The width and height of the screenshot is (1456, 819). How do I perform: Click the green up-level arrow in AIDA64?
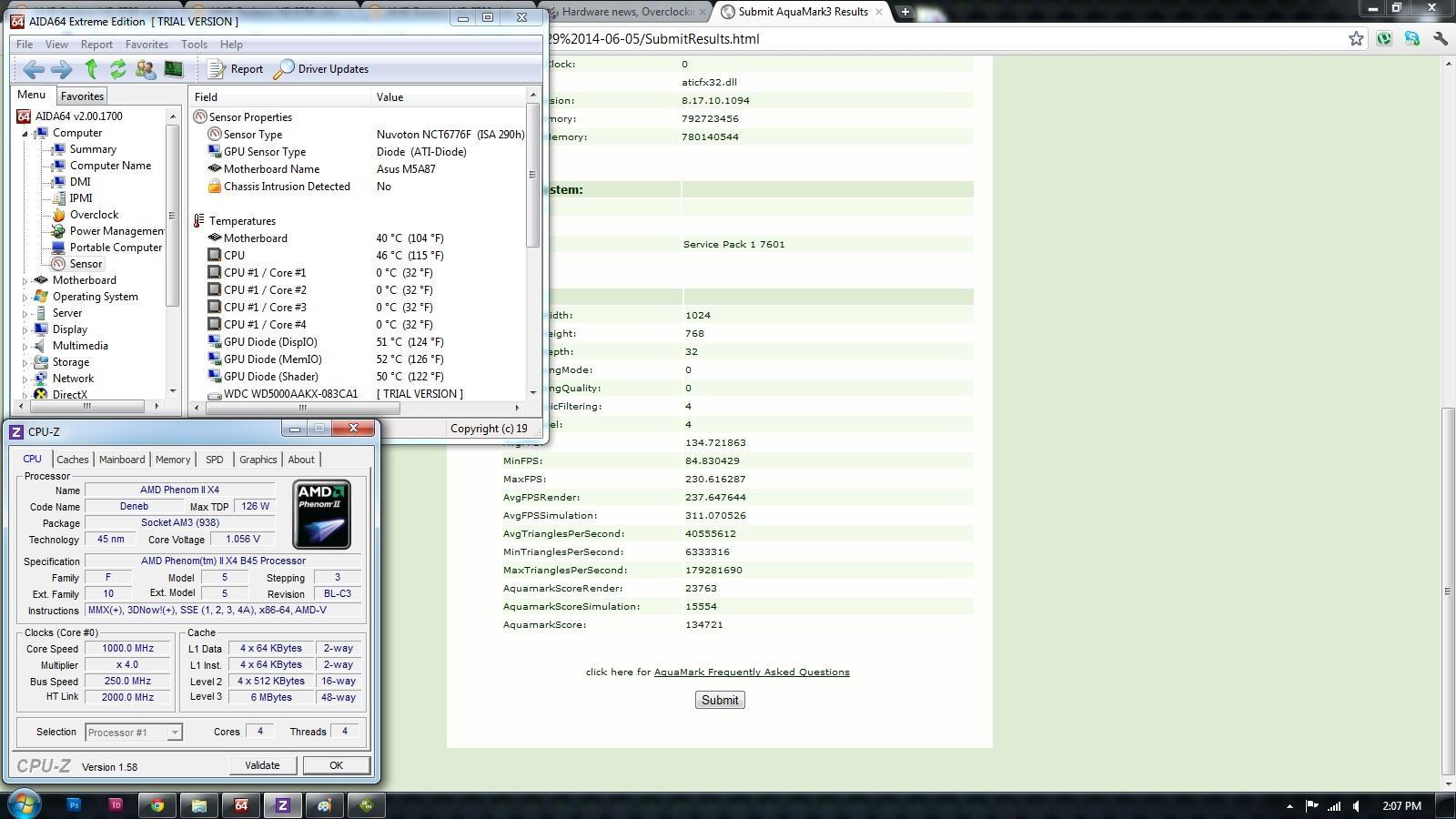point(91,69)
